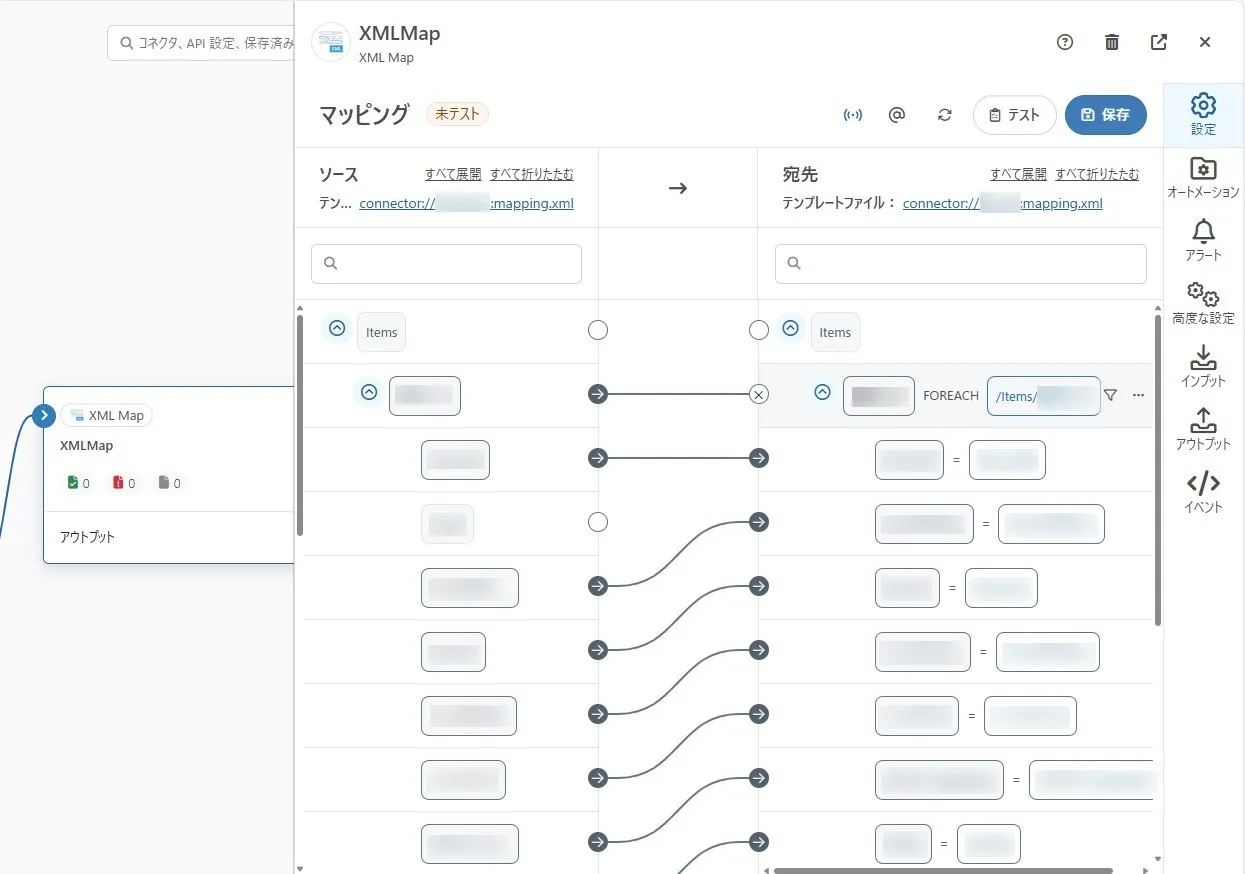Remove mapping via X circle on FOREACH row

click(759, 395)
